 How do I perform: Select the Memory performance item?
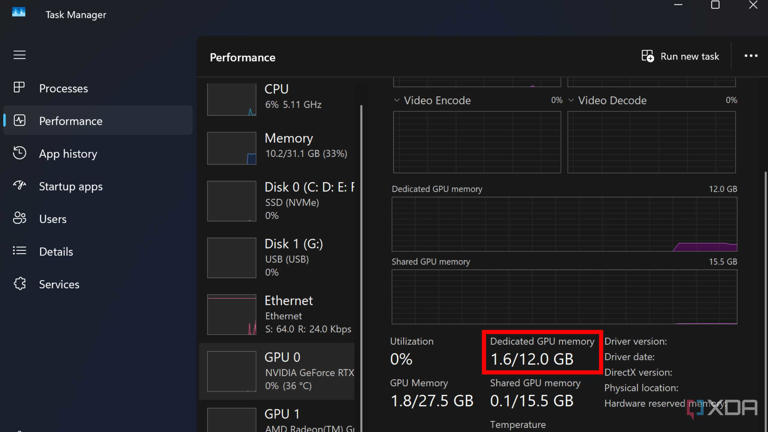[x=280, y=146]
